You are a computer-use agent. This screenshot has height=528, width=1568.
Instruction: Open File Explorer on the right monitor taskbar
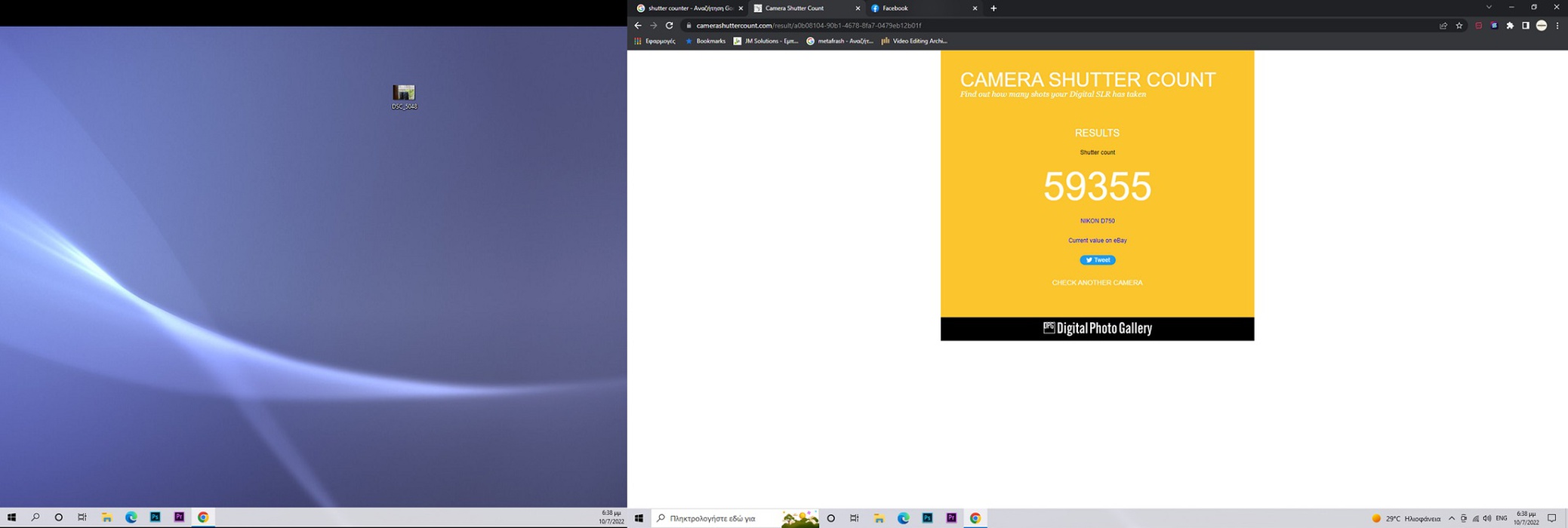point(879,518)
